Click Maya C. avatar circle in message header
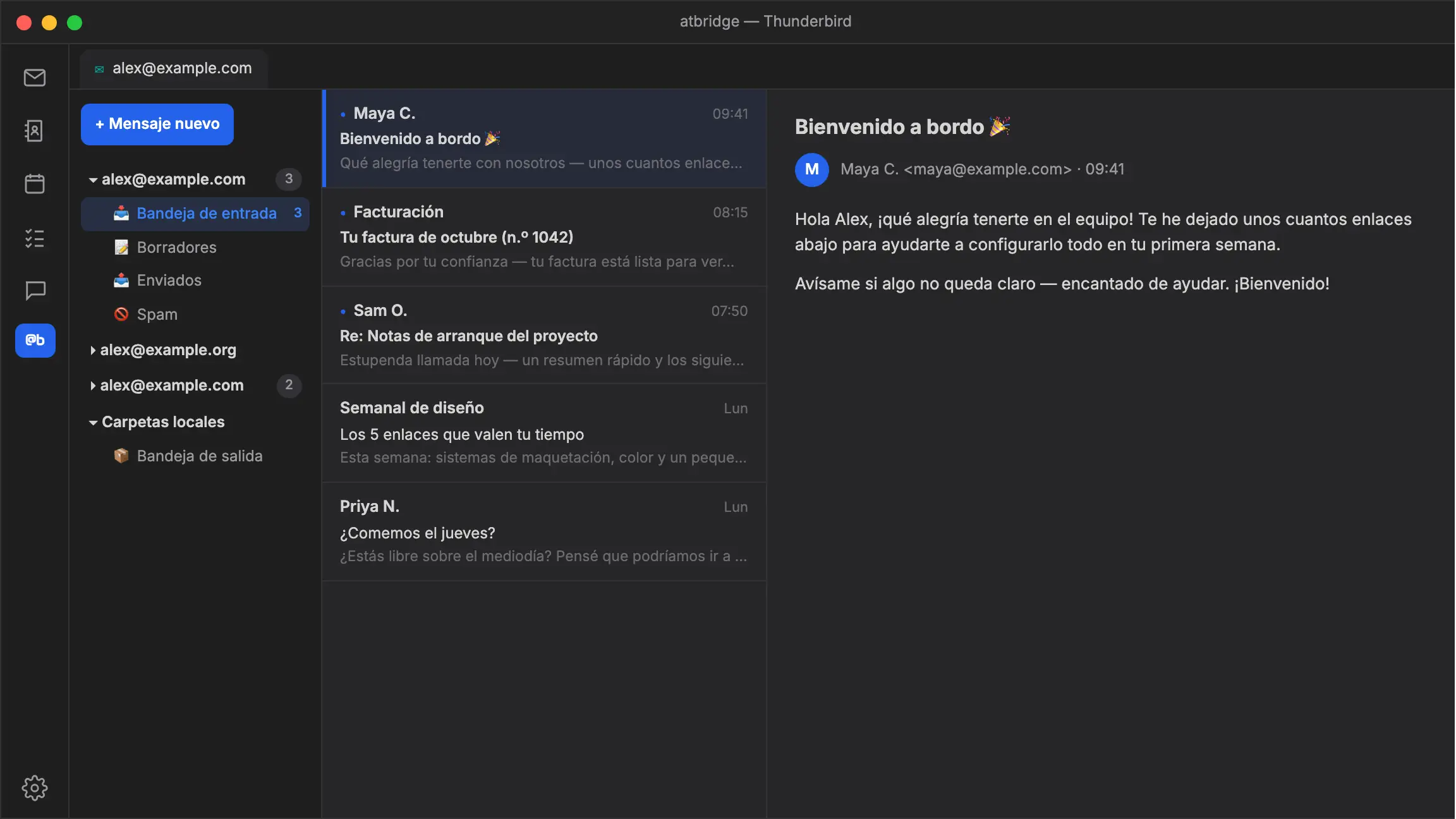The image size is (1456, 819). click(812, 169)
